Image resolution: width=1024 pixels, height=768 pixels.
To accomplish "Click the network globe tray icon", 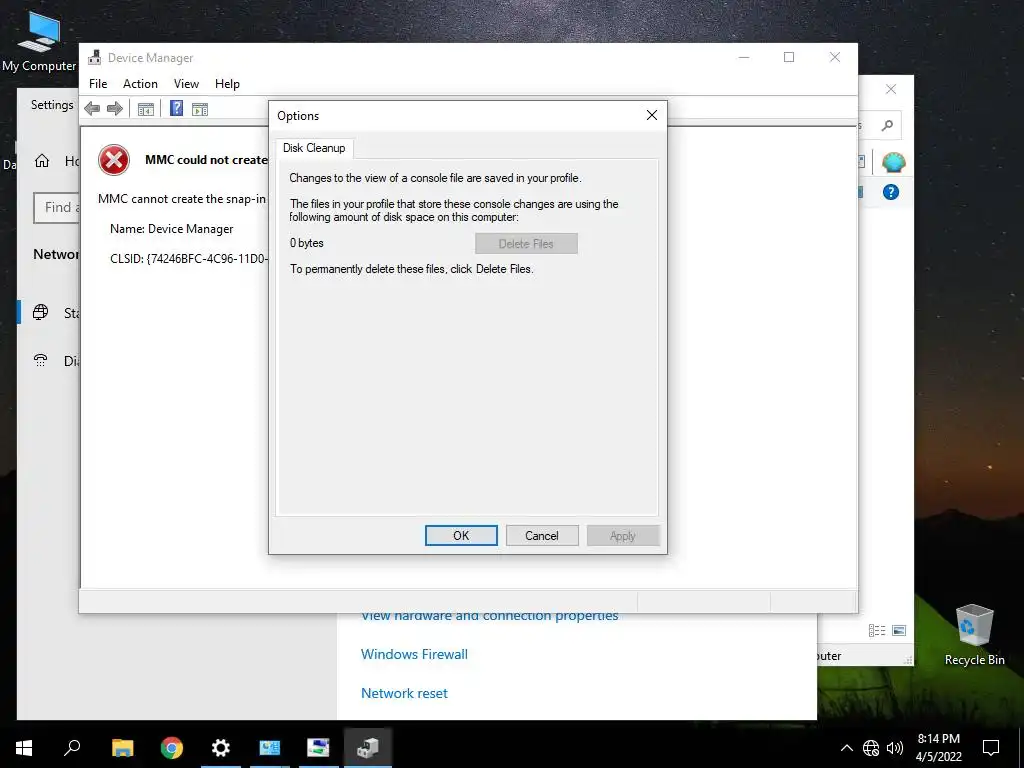I will 871,748.
